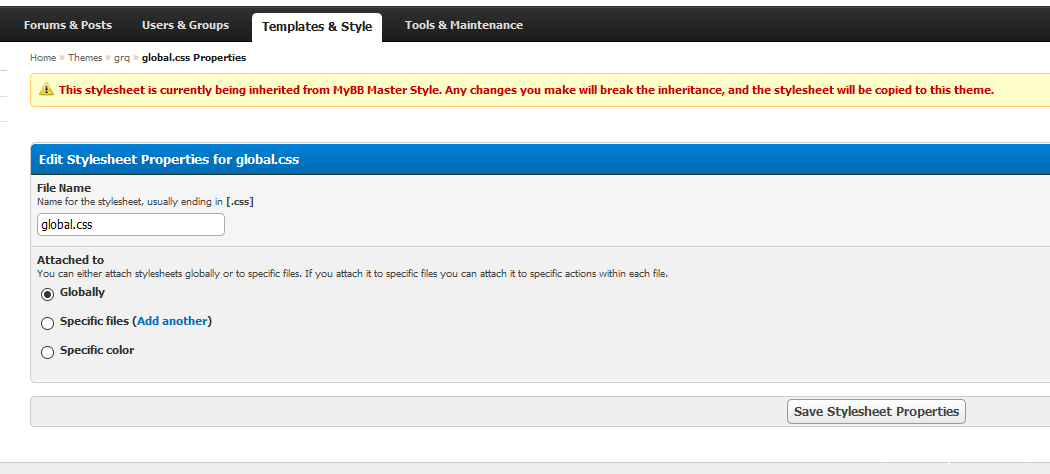Screen dimensions: 1050x474
Task: Open the Forums & Posts tab
Action: [68, 25]
